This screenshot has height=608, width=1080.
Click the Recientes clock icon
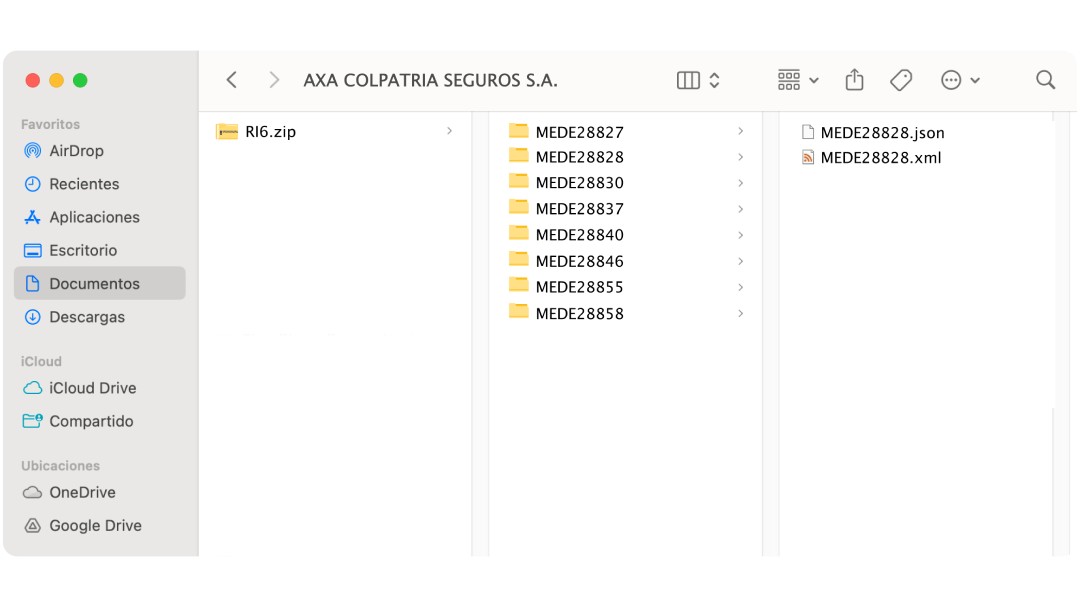point(32,184)
